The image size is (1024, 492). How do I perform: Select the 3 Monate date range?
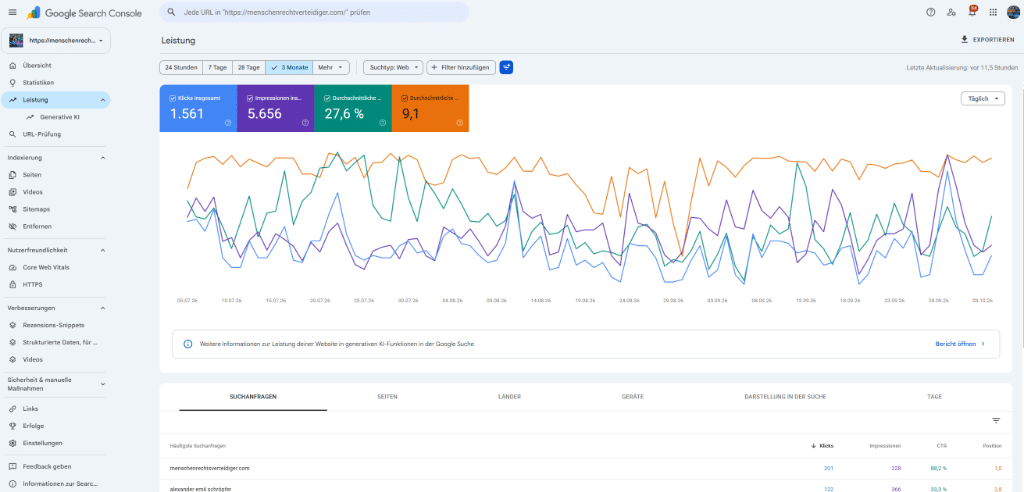pyautogui.click(x=289, y=67)
